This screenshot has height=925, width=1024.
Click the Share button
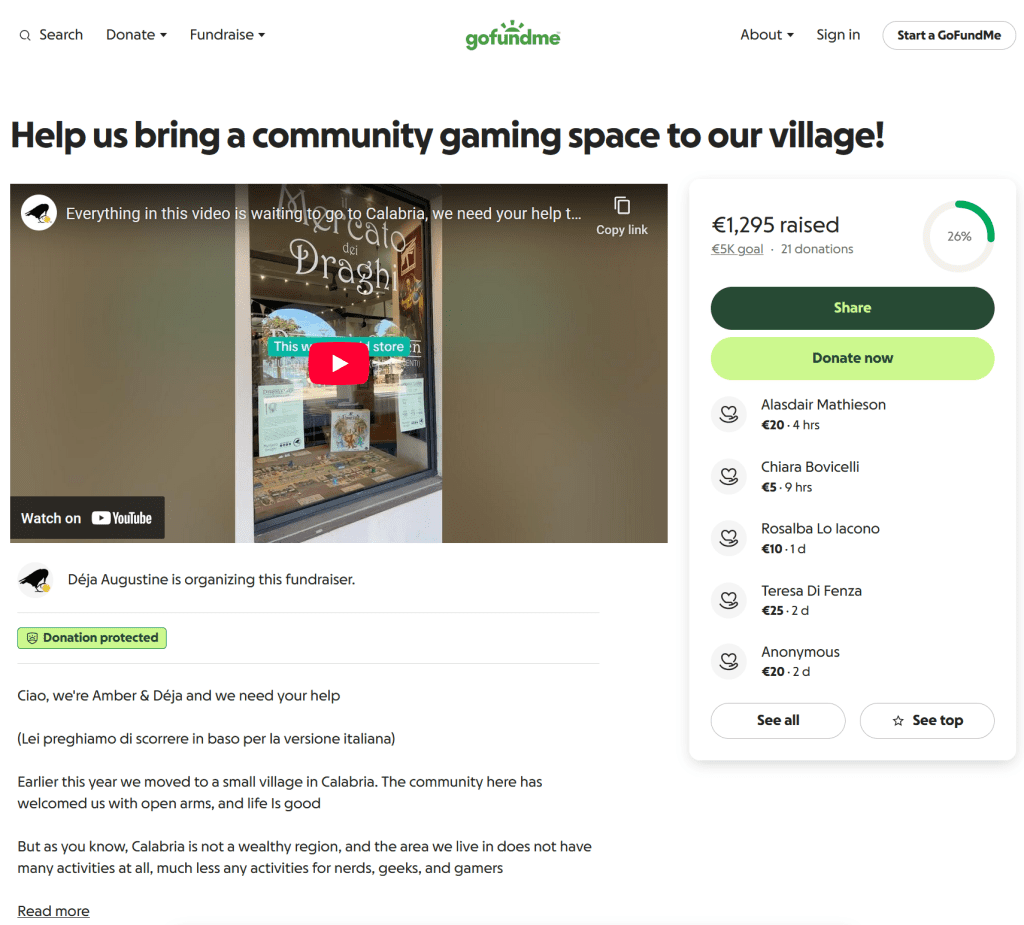click(852, 308)
